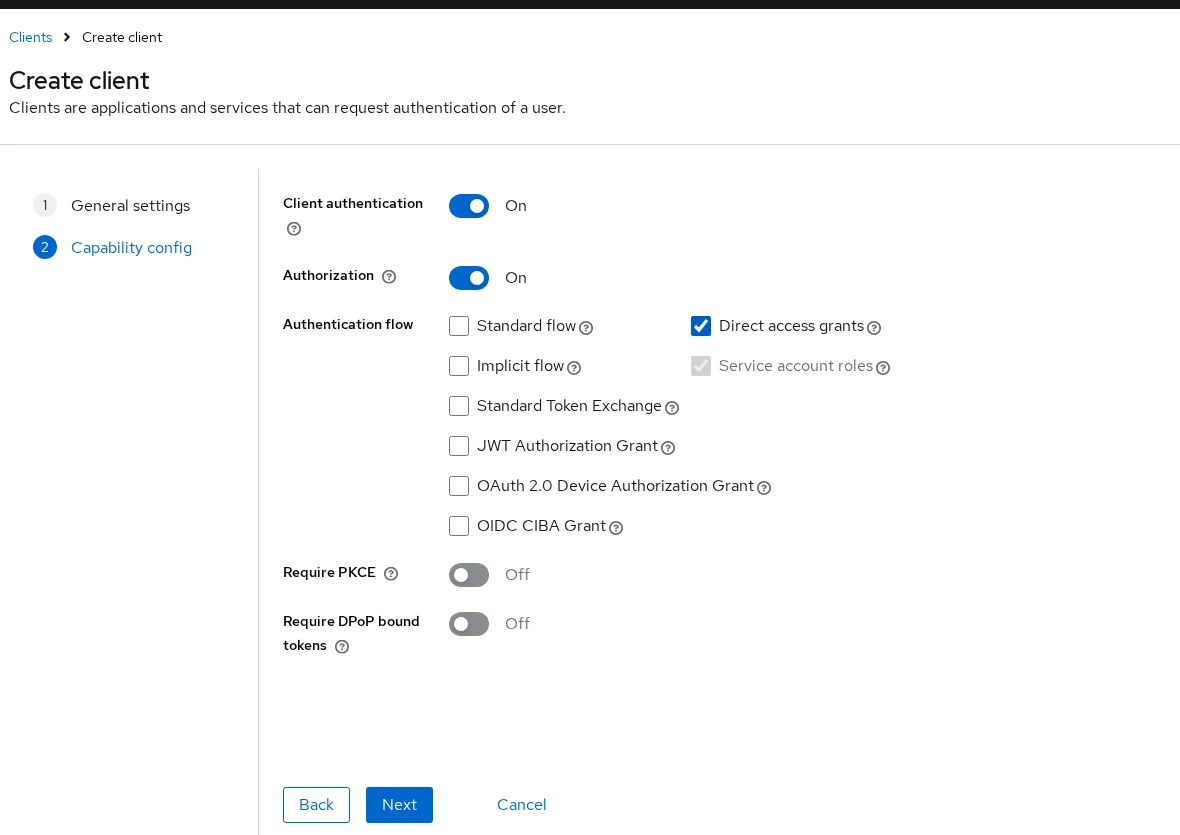Open help for Client authentication

click(x=294, y=229)
